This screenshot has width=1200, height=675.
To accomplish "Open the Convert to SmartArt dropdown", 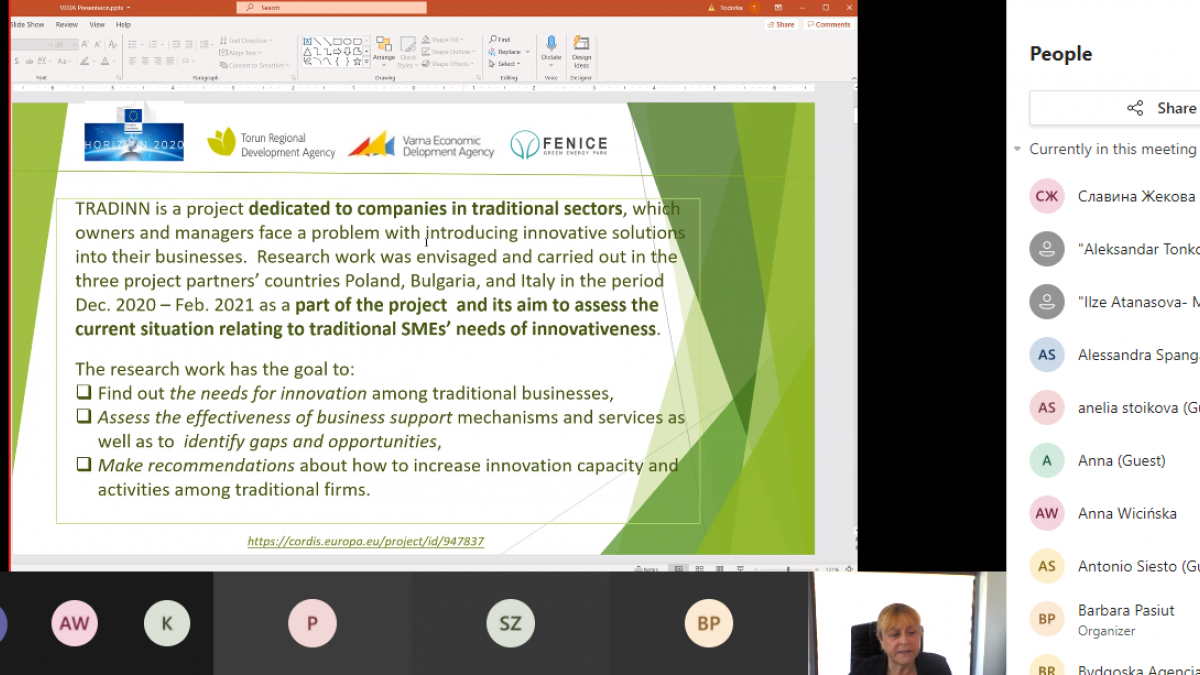I will pos(254,65).
